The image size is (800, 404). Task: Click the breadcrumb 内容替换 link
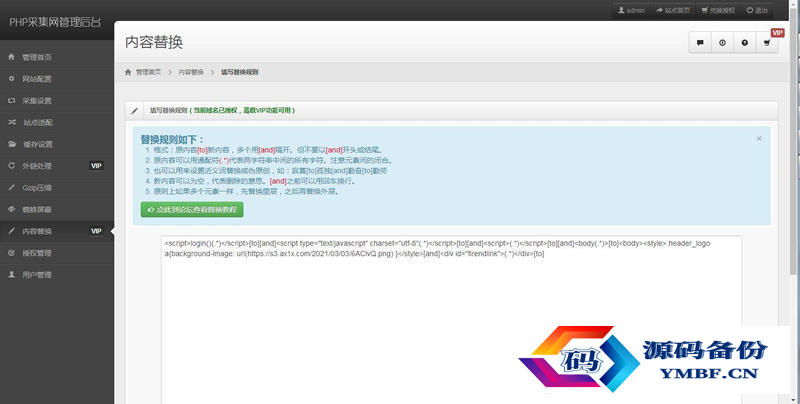tap(191, 72)
